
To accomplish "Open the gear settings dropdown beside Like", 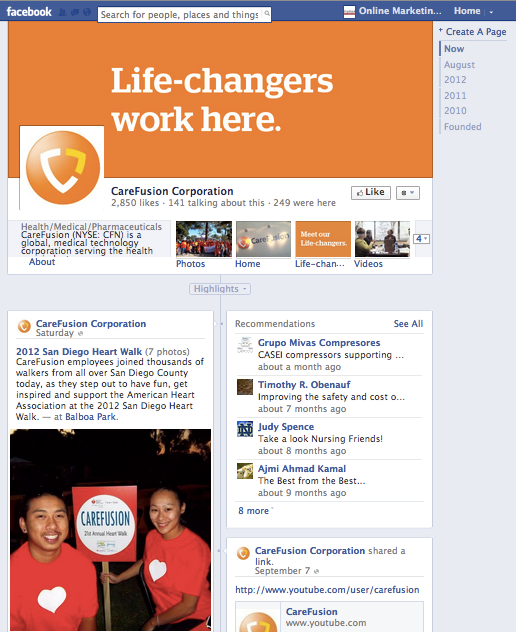I will (x=408, y=193).
